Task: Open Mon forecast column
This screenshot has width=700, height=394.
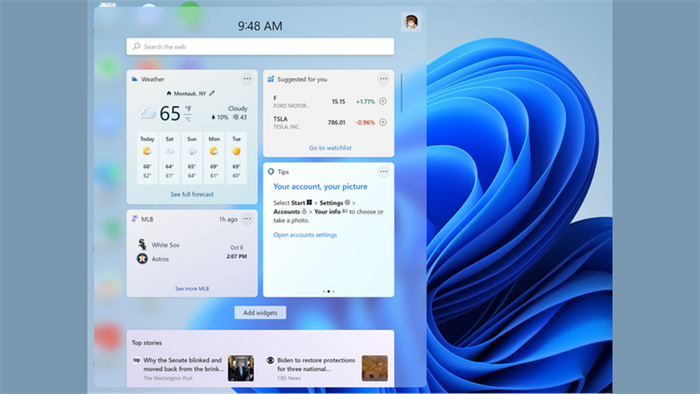Action: point(214,158)
